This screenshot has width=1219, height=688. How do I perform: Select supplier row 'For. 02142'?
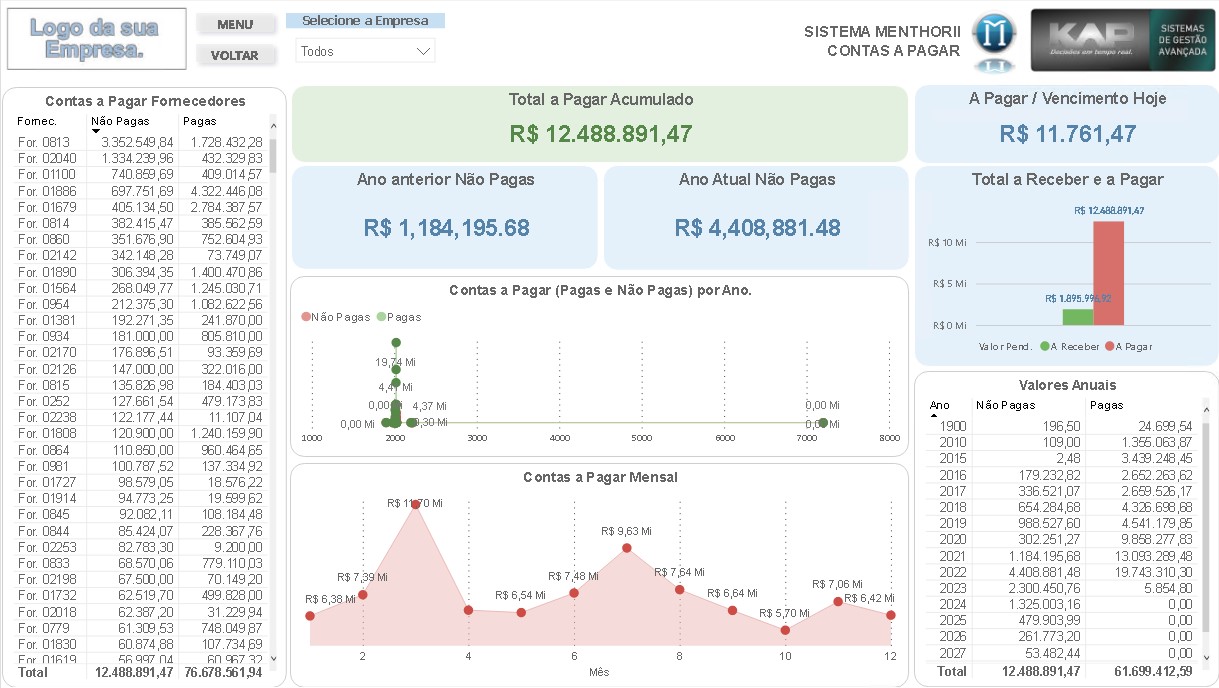click(141, 256)
